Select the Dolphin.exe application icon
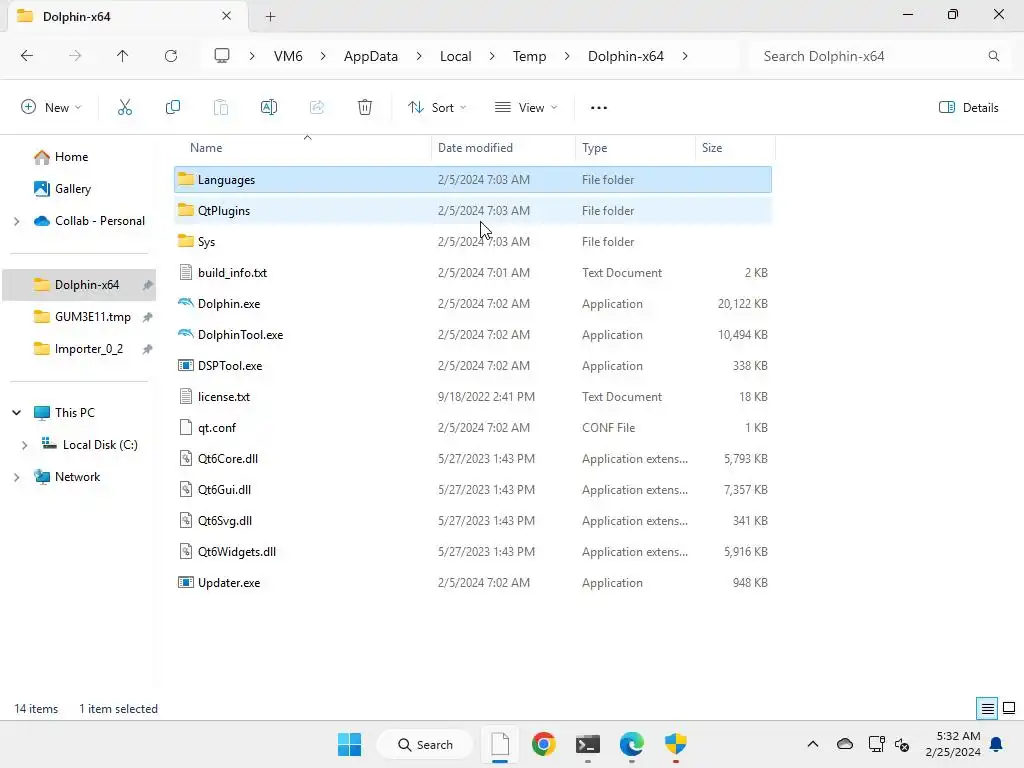1024x768 pixels. (186, 304)
